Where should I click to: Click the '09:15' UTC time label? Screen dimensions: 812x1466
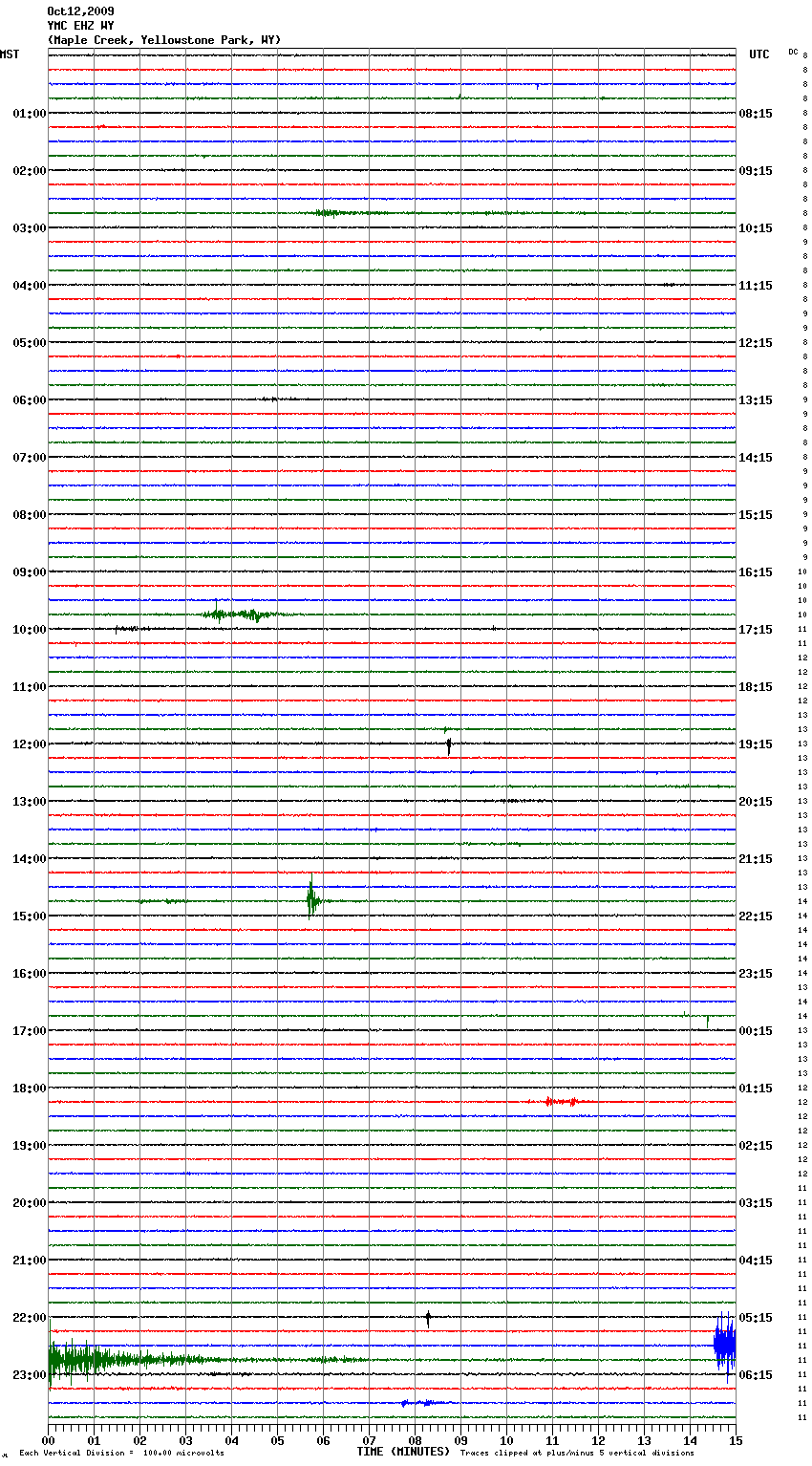tap(756, 171)
